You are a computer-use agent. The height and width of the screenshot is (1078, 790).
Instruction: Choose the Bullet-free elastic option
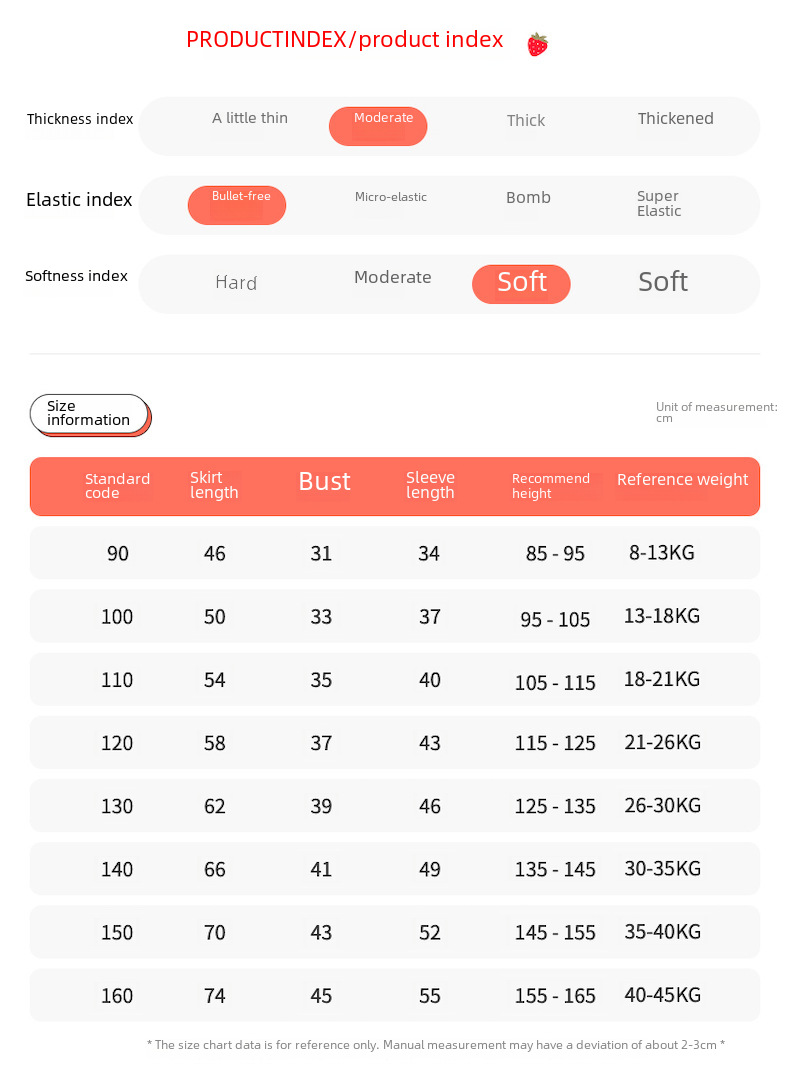237,205
